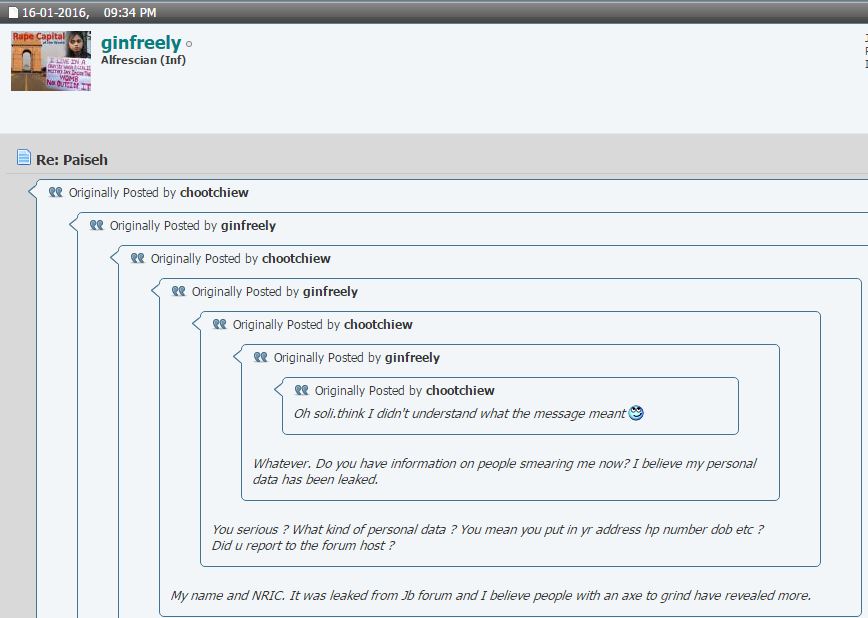
Task: Click the Re: Paiseh post title
Action: click(72, 159)
